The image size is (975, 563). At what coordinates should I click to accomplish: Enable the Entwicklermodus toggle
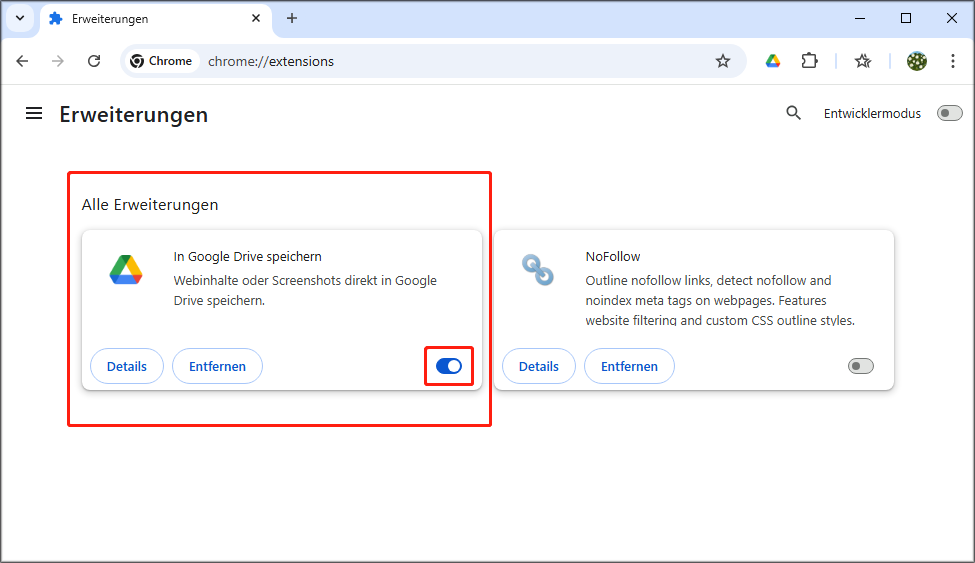(x=949, y=114)
